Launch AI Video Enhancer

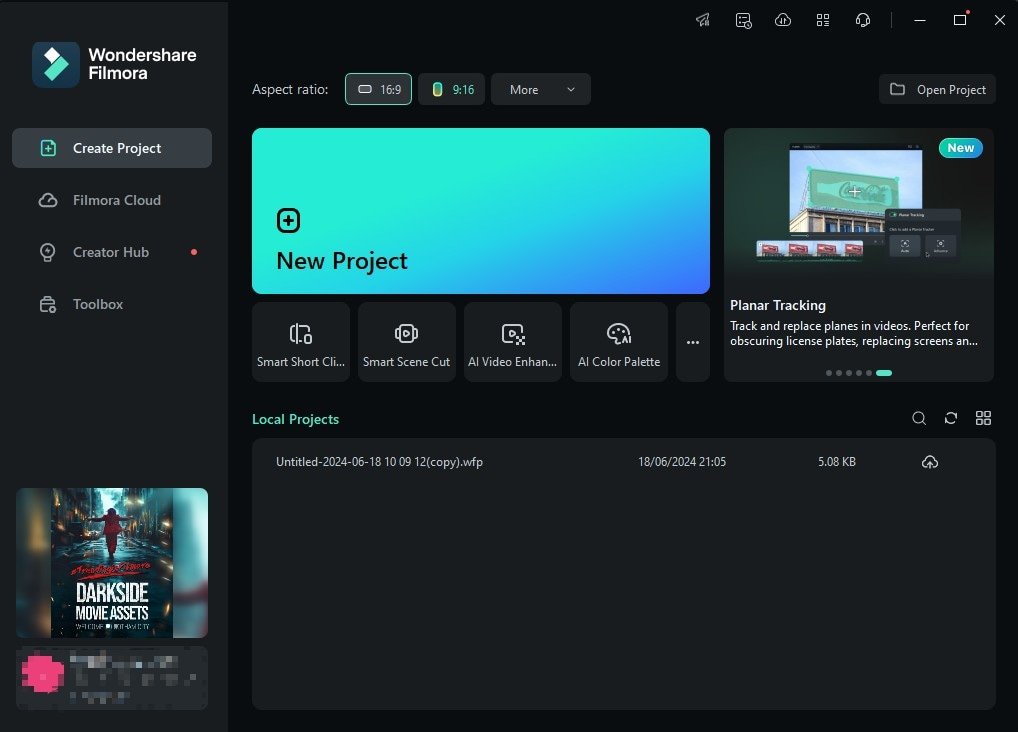pos(512,341)
